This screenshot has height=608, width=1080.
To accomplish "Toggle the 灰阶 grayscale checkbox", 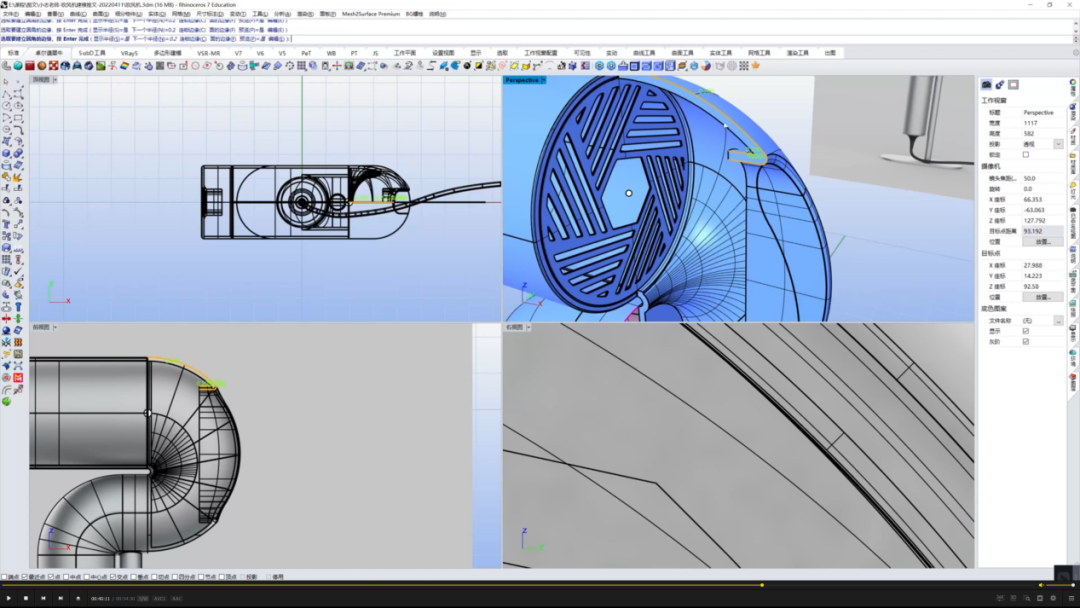I will pos(1026,342).
